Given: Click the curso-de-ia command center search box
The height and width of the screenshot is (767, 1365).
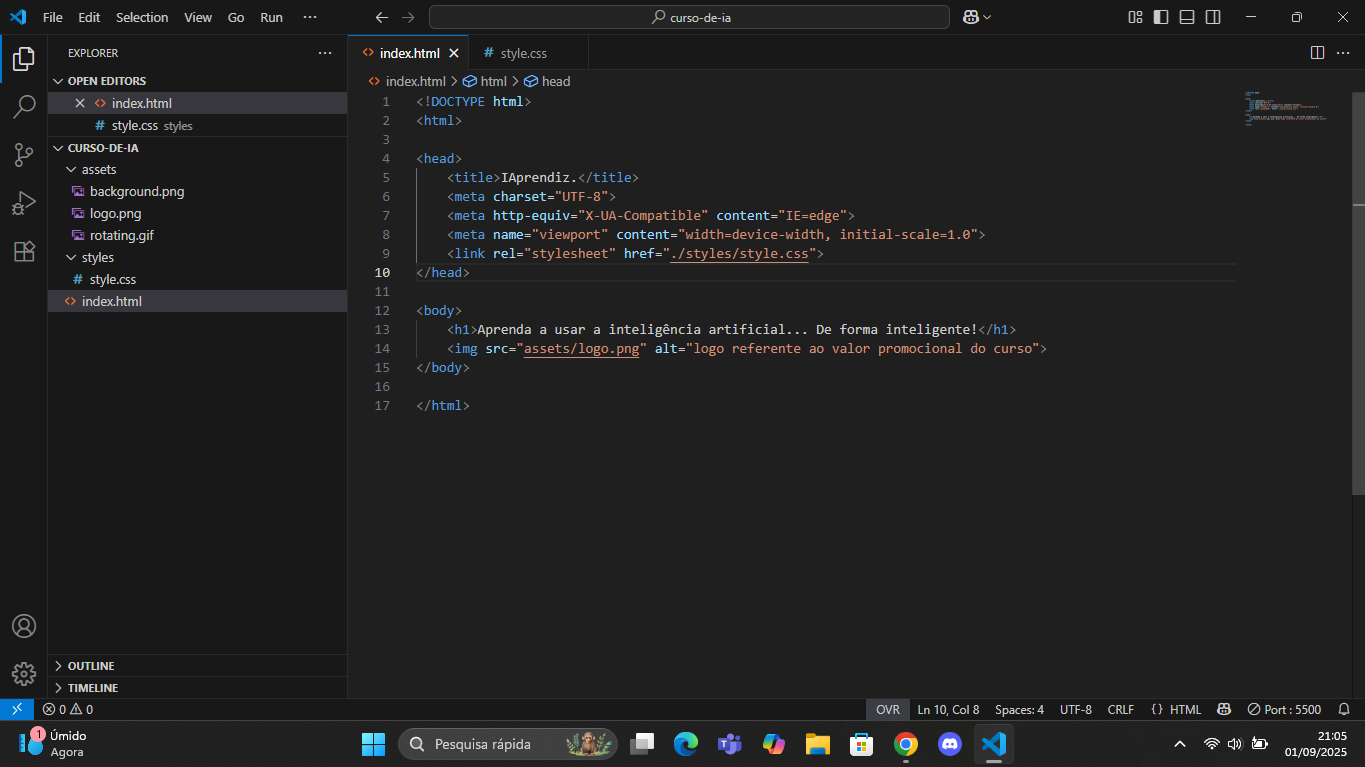Looking at the screenshot, I should pyautogui.click(x=689, y=17).
